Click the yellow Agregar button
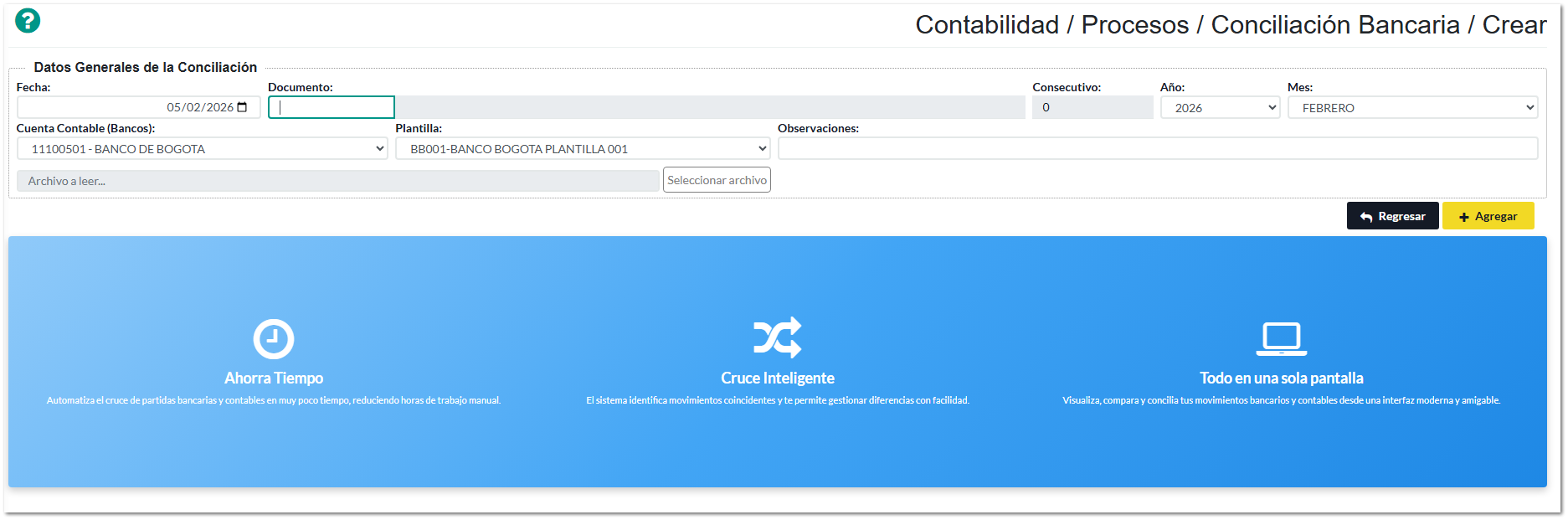Image resolution: width=1568 pixels, height=520 pixels. [1488, 216]
